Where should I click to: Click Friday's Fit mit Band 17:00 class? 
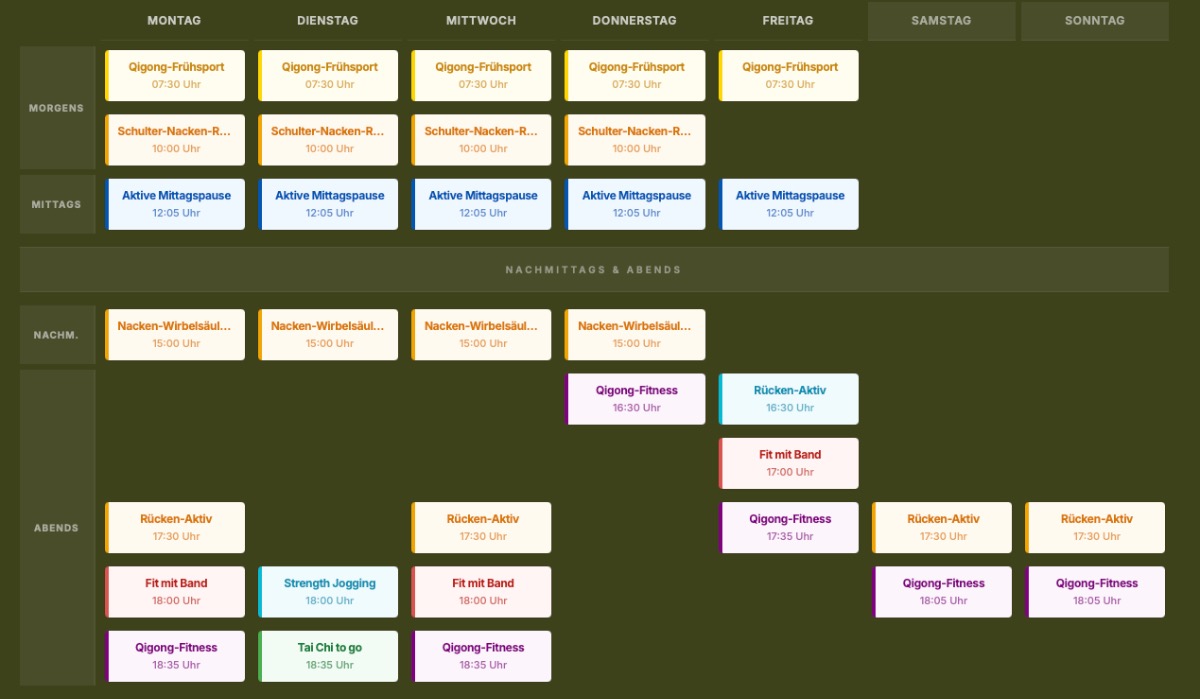click(789, 463)
